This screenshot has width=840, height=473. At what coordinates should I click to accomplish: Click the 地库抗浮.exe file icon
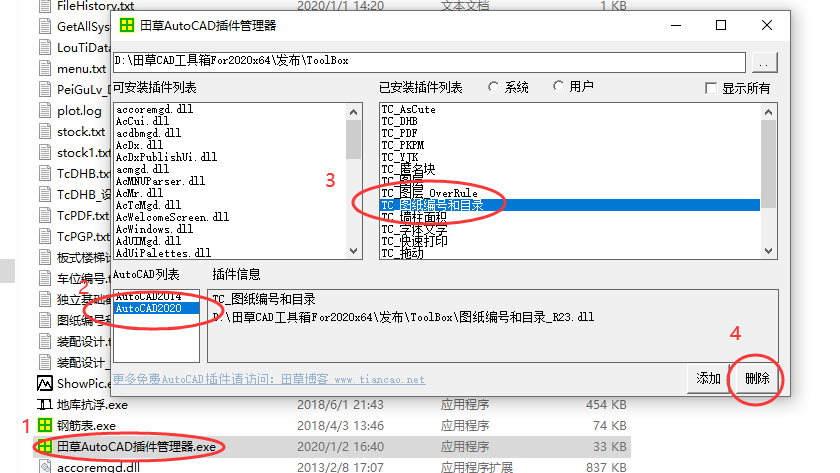tap(45, 404)
